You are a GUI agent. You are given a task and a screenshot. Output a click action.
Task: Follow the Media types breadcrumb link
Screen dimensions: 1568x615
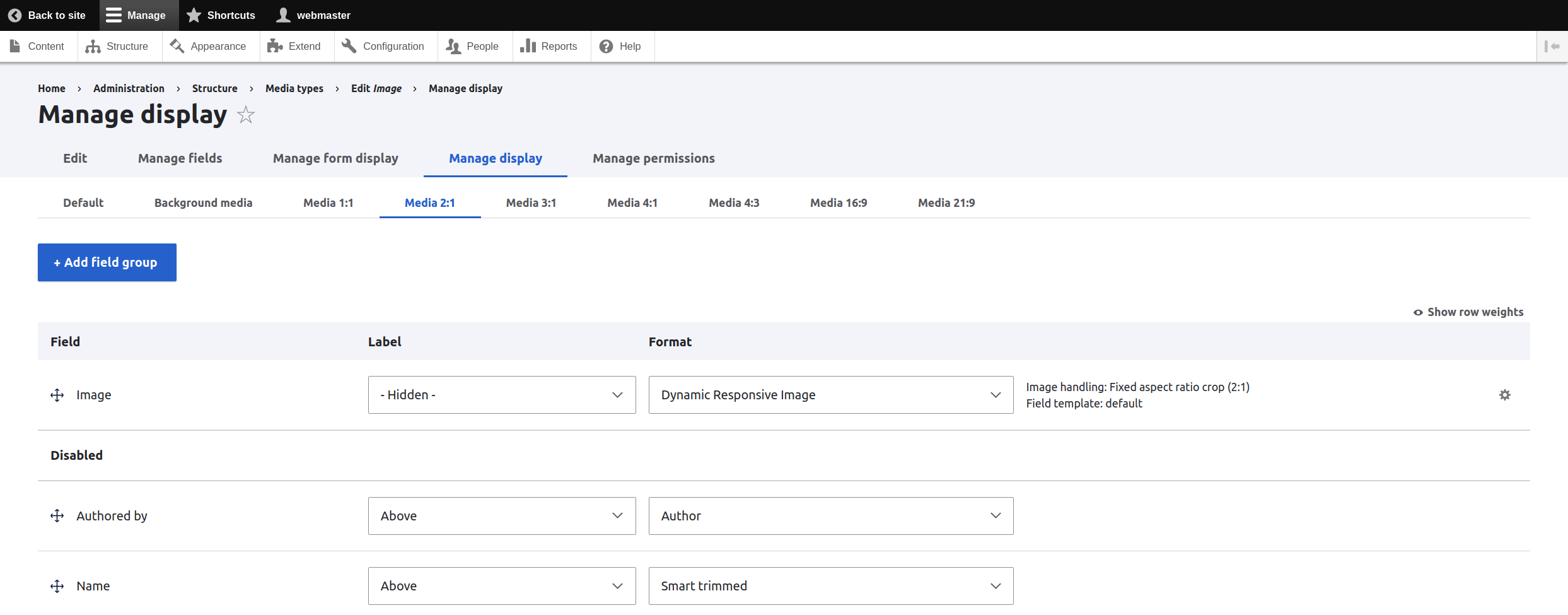point(294,88)
